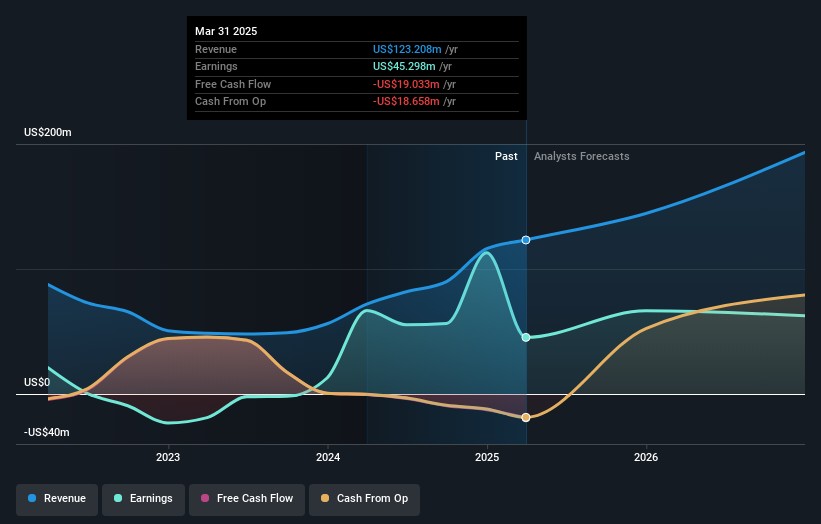Click the Analysts Forecasts label
The image size is (821, 524).
coord(581,156)
